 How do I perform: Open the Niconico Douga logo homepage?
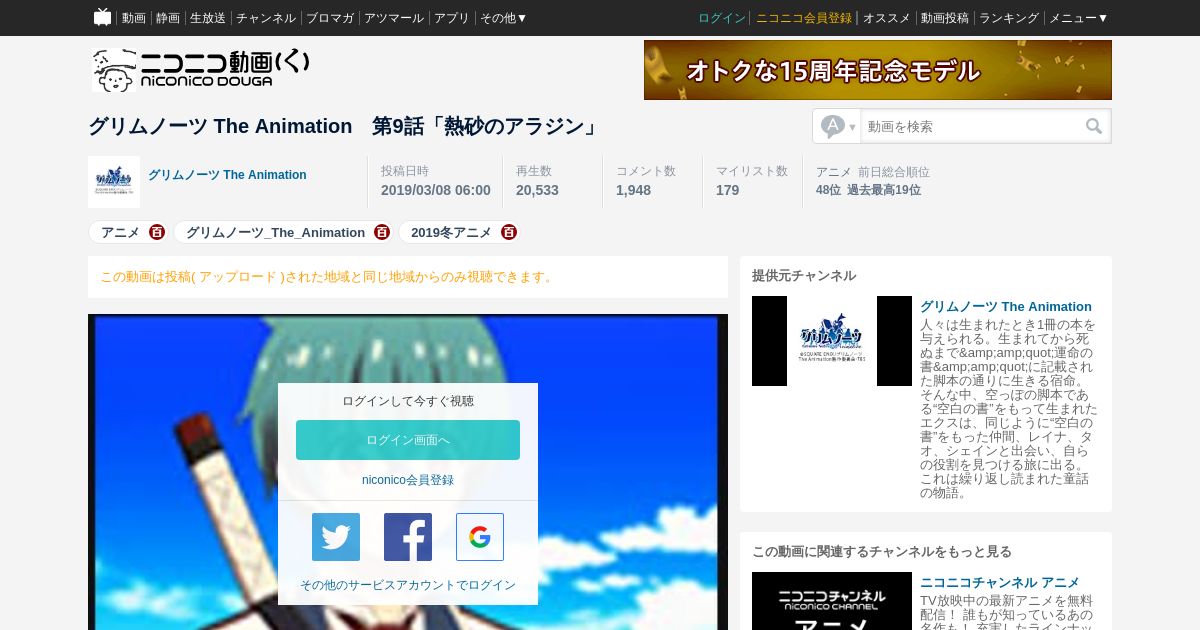coord(201,69)
